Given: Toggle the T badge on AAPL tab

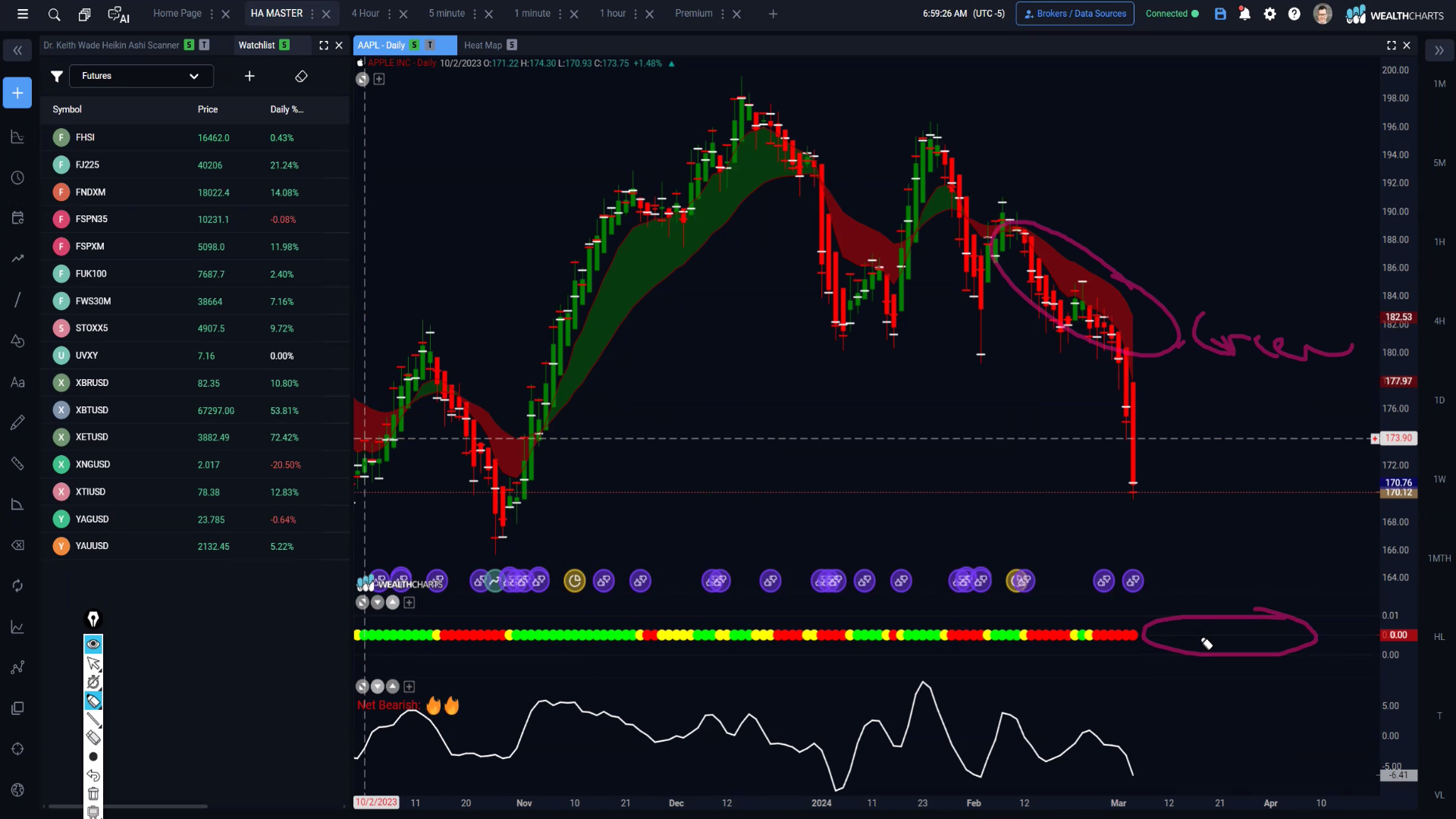Looking at the screenshot, I should [x=430, y=45].
